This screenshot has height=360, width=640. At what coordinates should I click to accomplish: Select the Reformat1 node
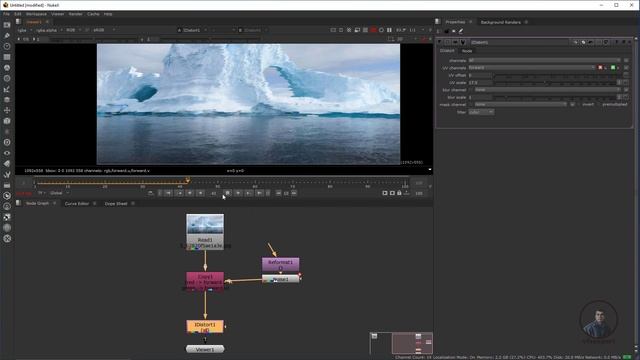pyautogui.click(x=280, y=264)
